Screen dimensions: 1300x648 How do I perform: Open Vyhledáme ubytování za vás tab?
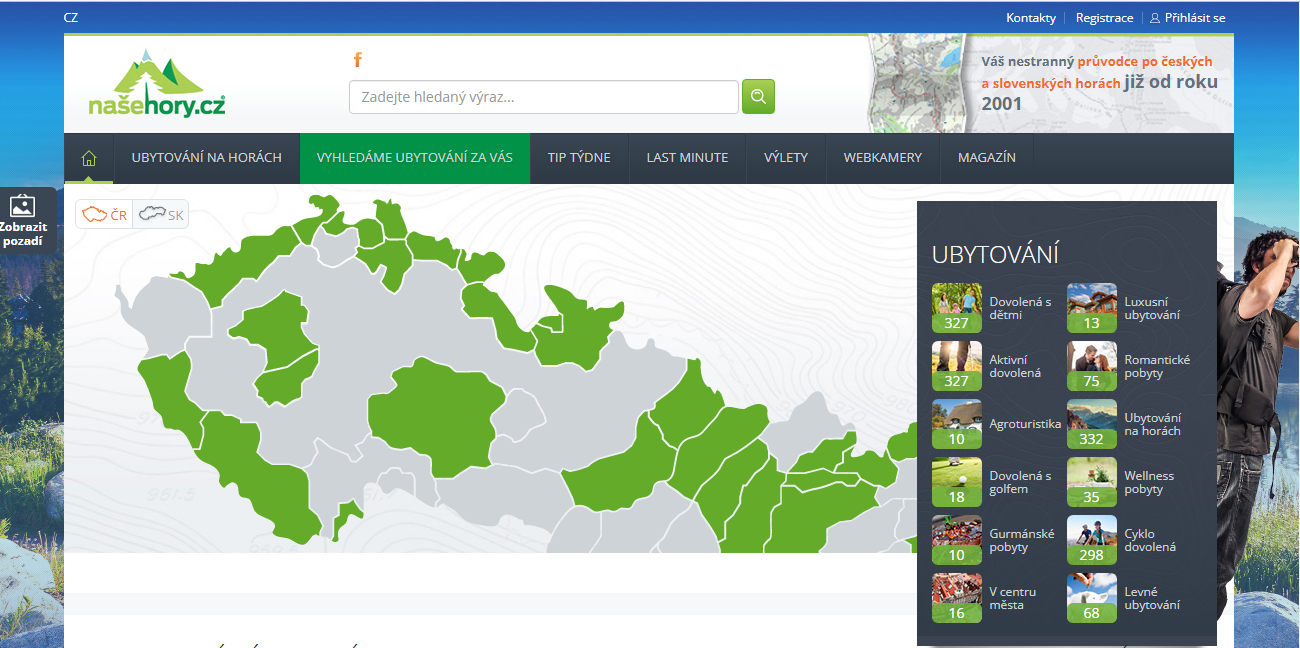[414, 158]
